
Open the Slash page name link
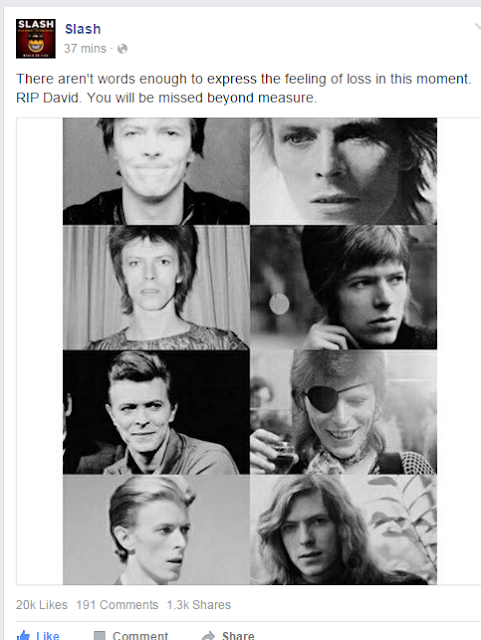pos(83,29)
